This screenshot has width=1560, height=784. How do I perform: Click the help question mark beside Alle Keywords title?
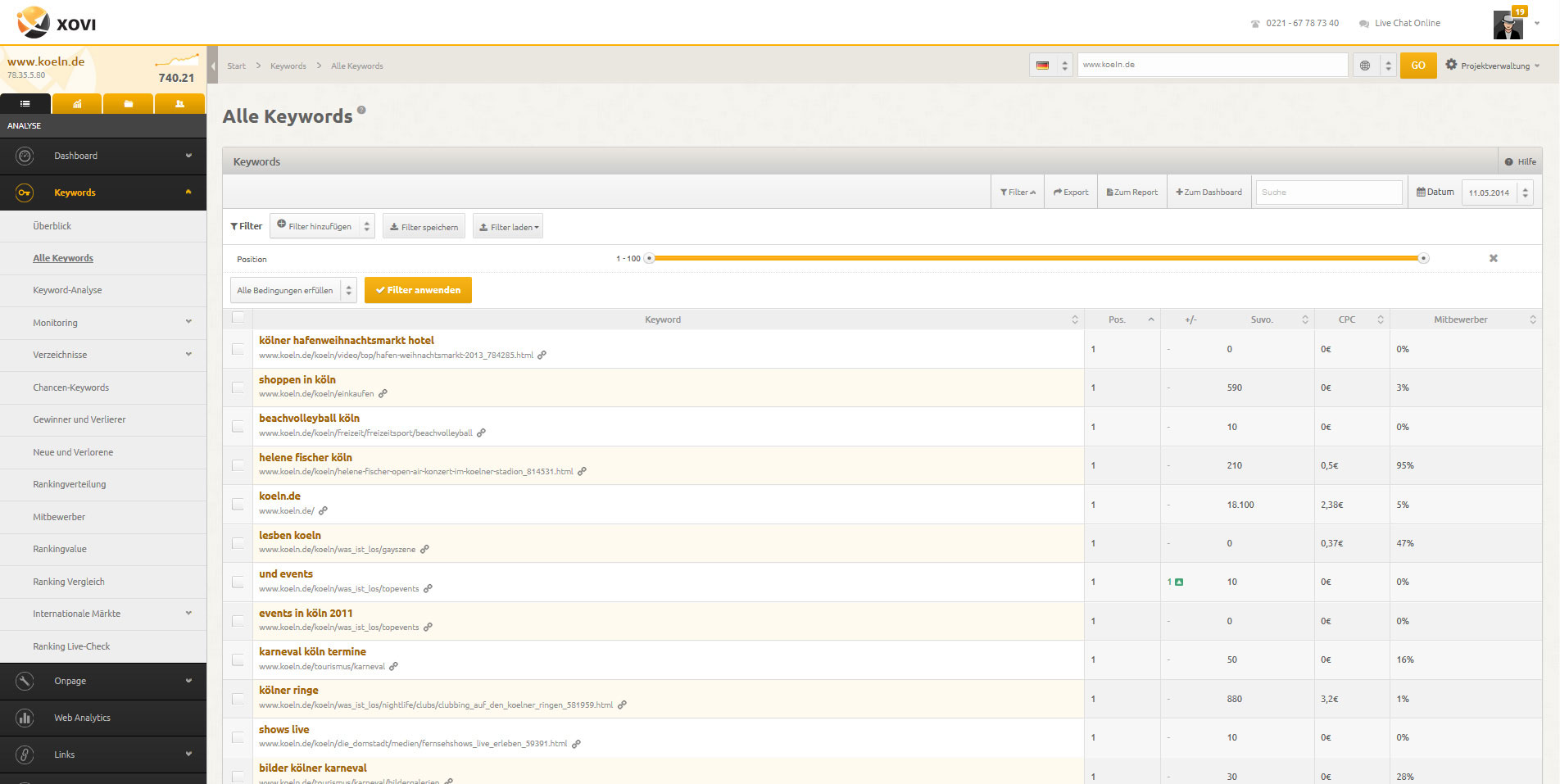pos(361,110)
